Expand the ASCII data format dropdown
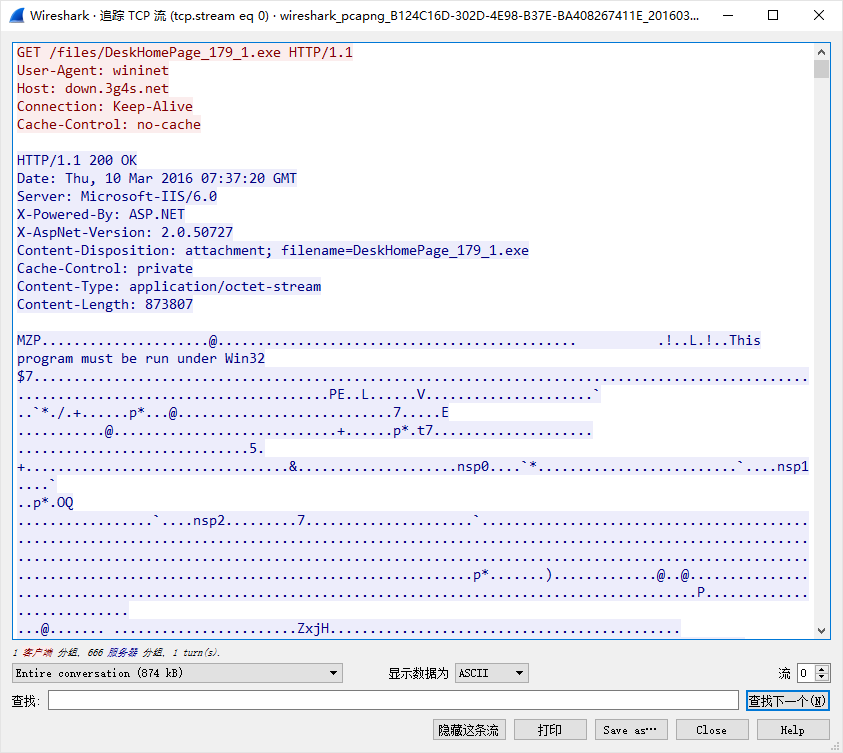Viewport: 843px width, 753px height. [491, 673]
